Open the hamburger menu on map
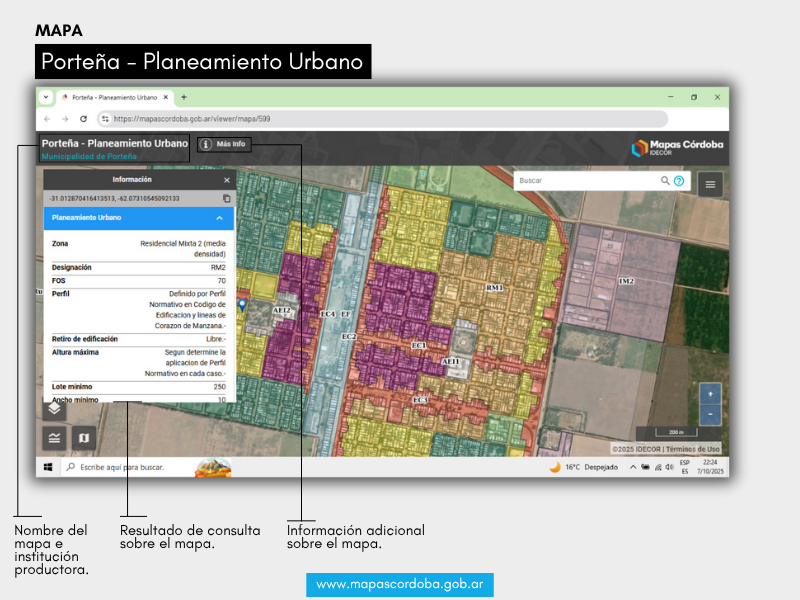The image size is (800, 600). coord(711,183)
